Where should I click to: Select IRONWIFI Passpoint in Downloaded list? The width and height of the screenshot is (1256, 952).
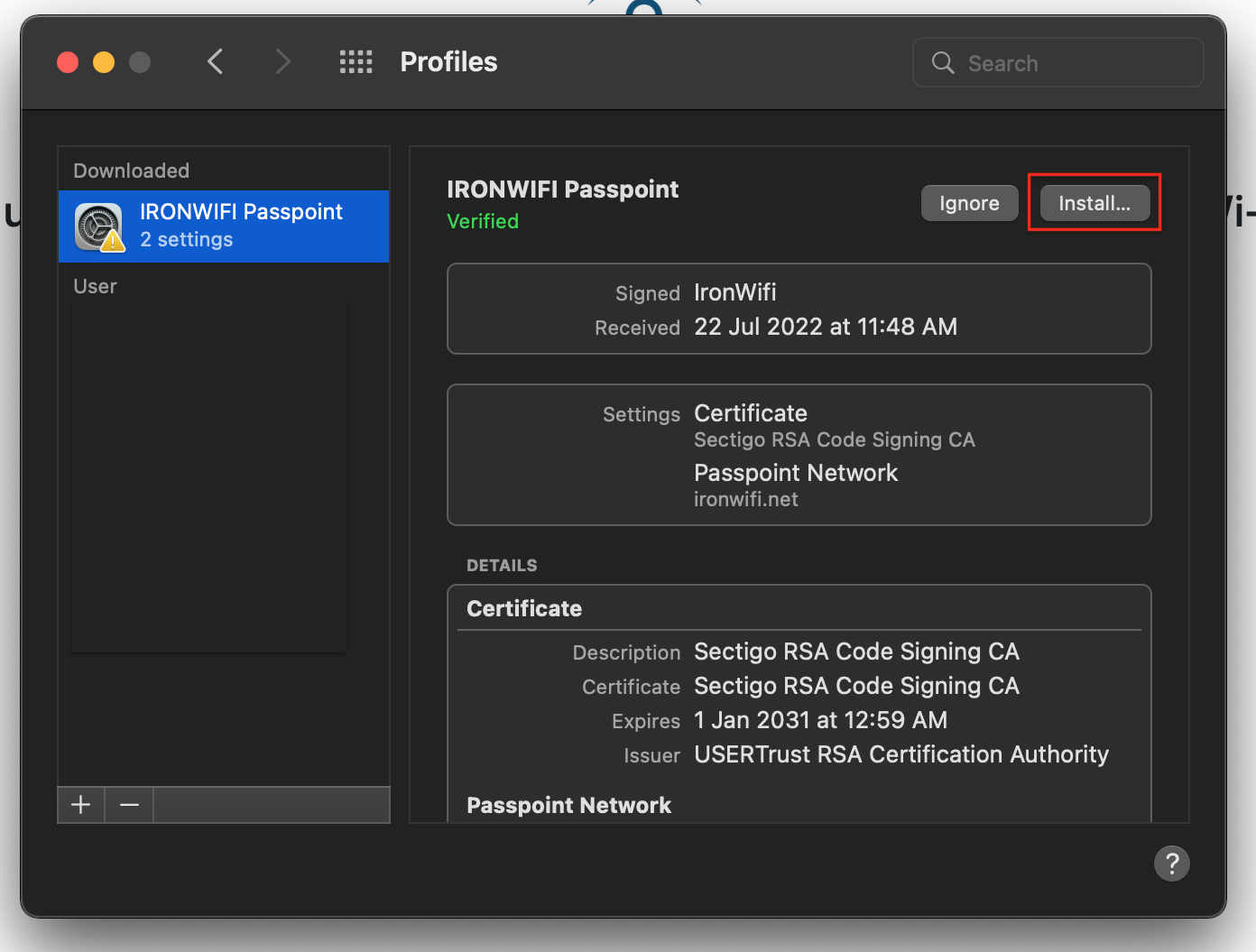(x=224, y=226)
